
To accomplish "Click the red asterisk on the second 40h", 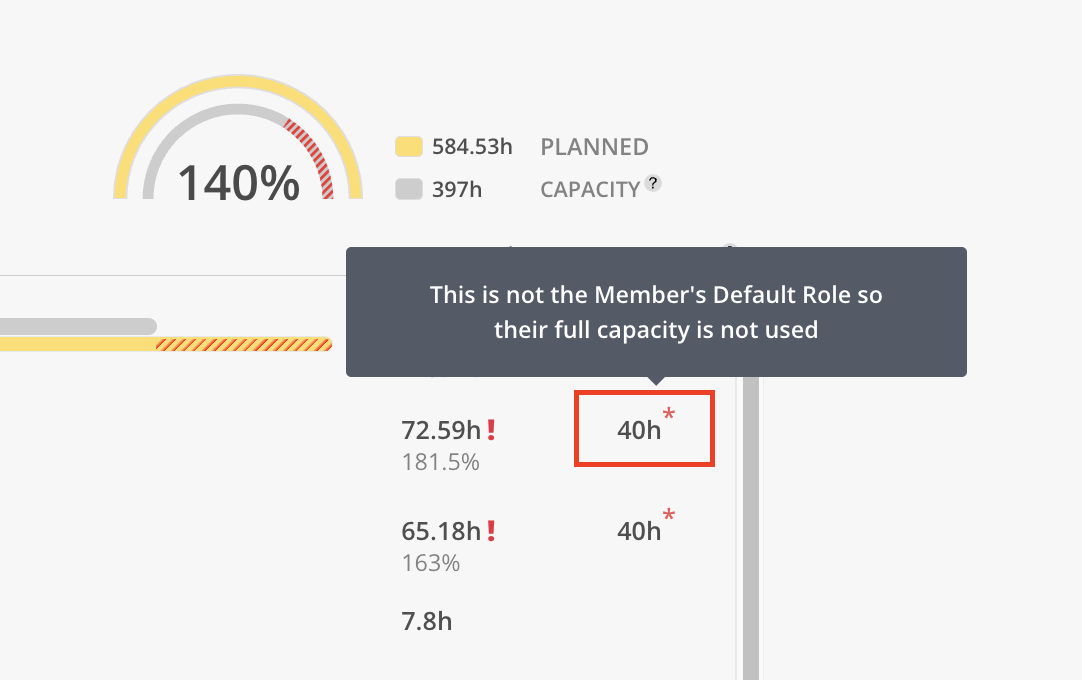I will click(668, 516).
